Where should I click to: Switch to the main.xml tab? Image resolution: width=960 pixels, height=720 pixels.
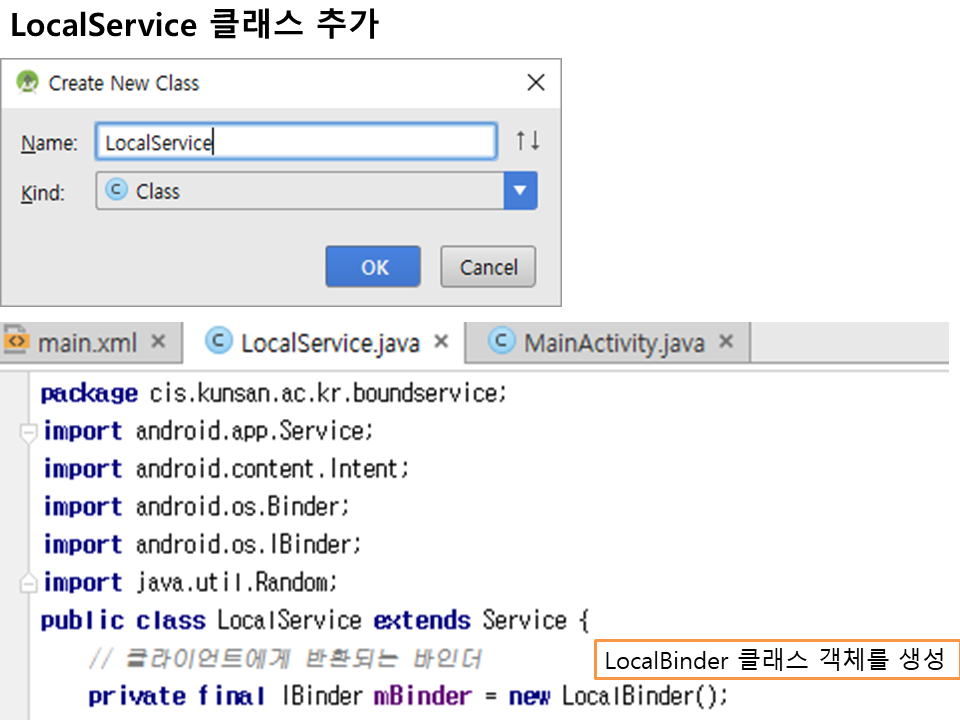click(86, 343)
